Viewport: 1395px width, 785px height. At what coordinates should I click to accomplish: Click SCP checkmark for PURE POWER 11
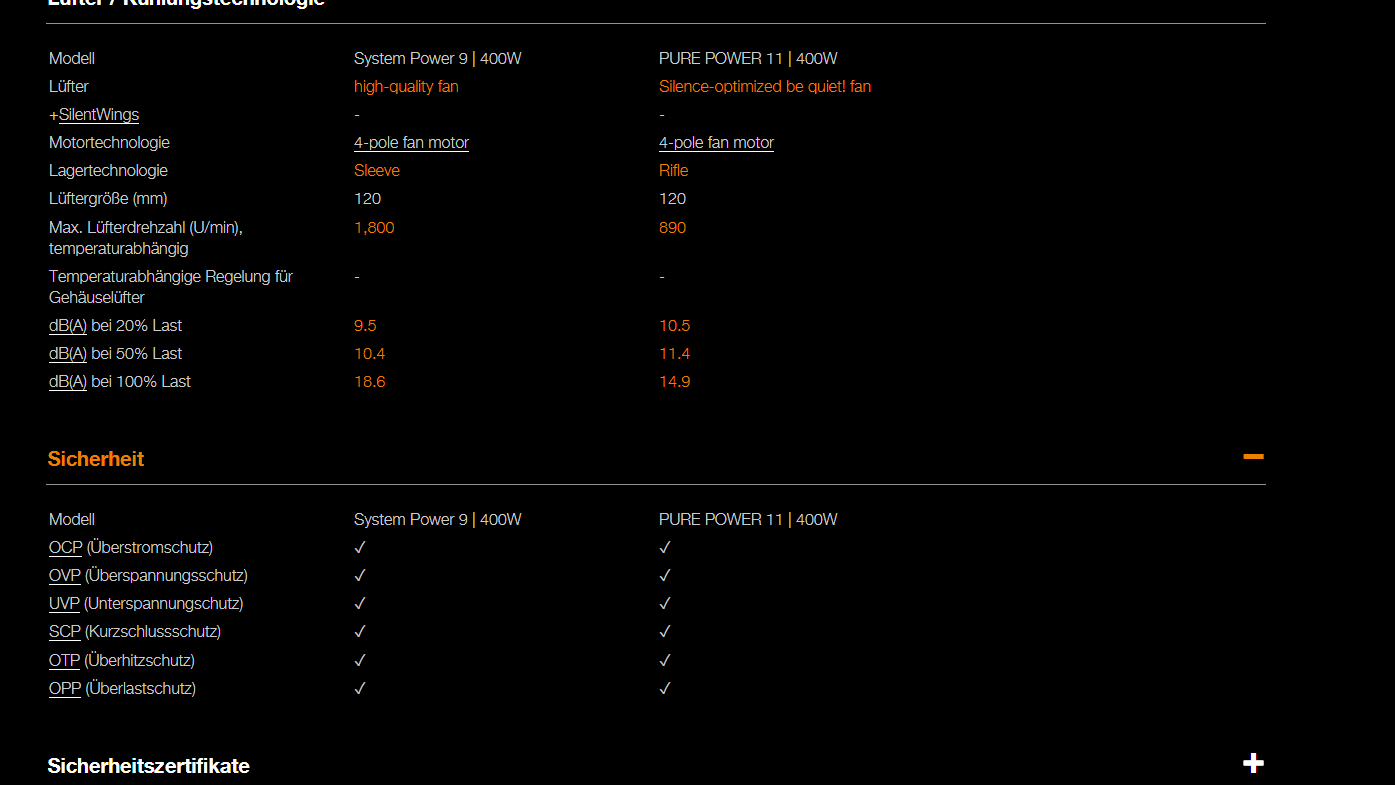coord(665,632)
